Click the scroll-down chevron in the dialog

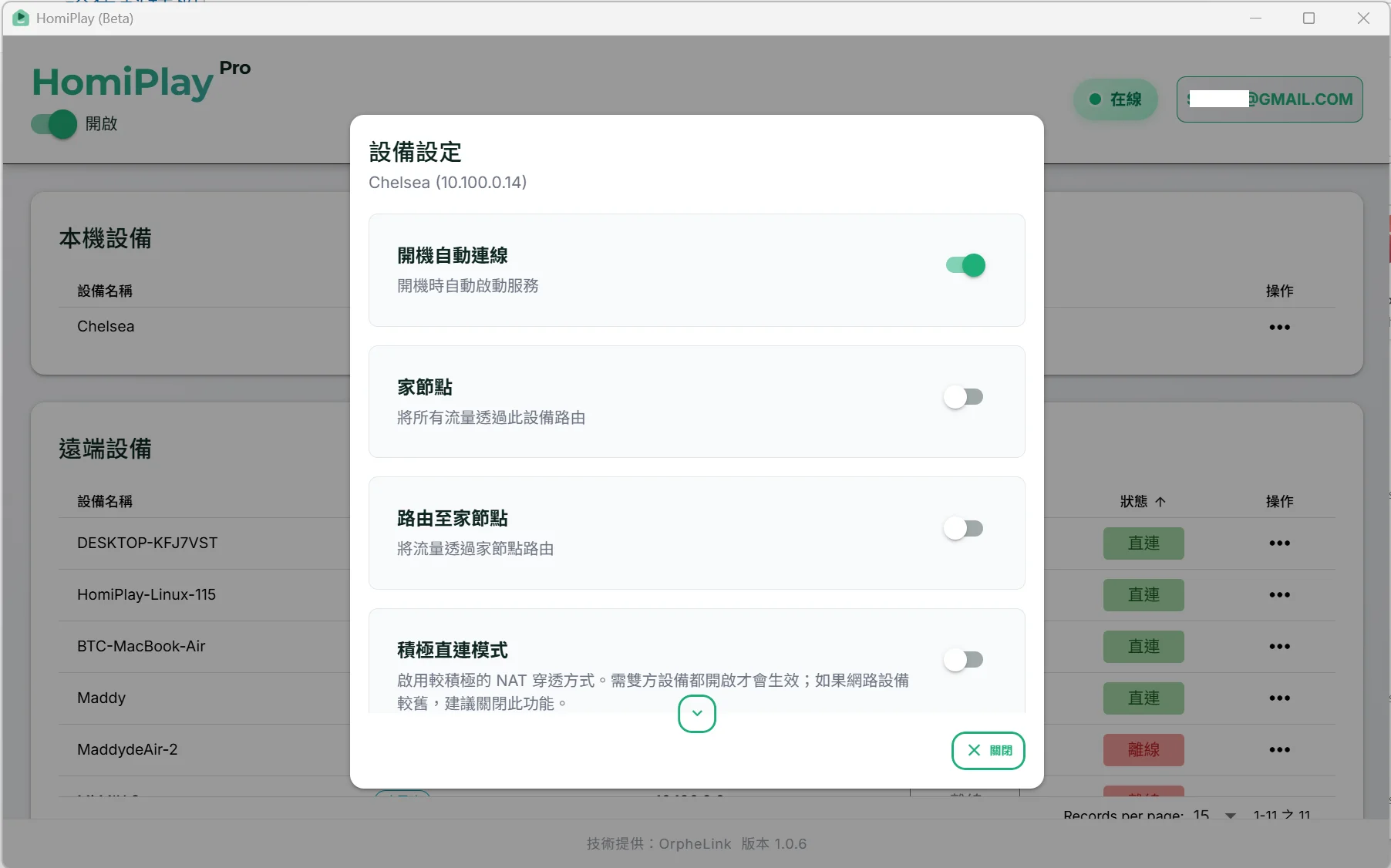(x=697, y=714)
